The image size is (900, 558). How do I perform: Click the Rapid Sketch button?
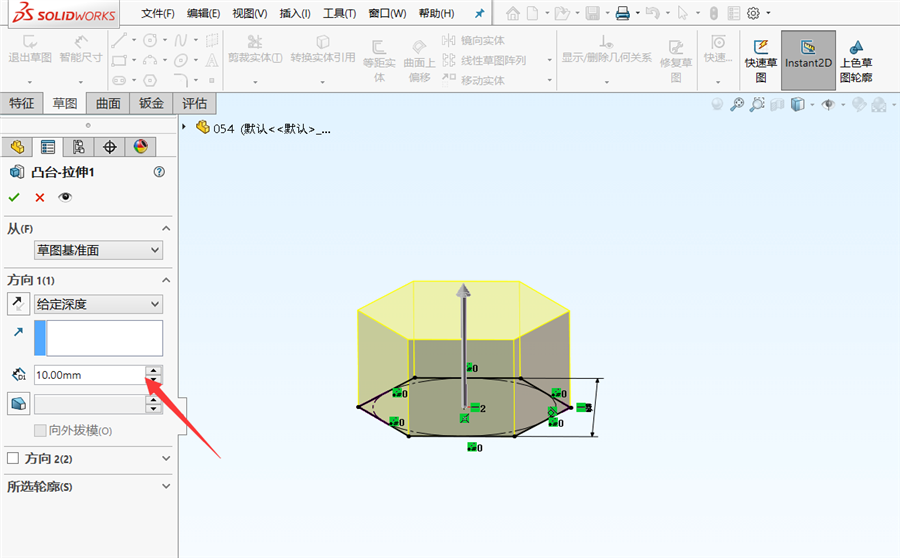point(761,61)
